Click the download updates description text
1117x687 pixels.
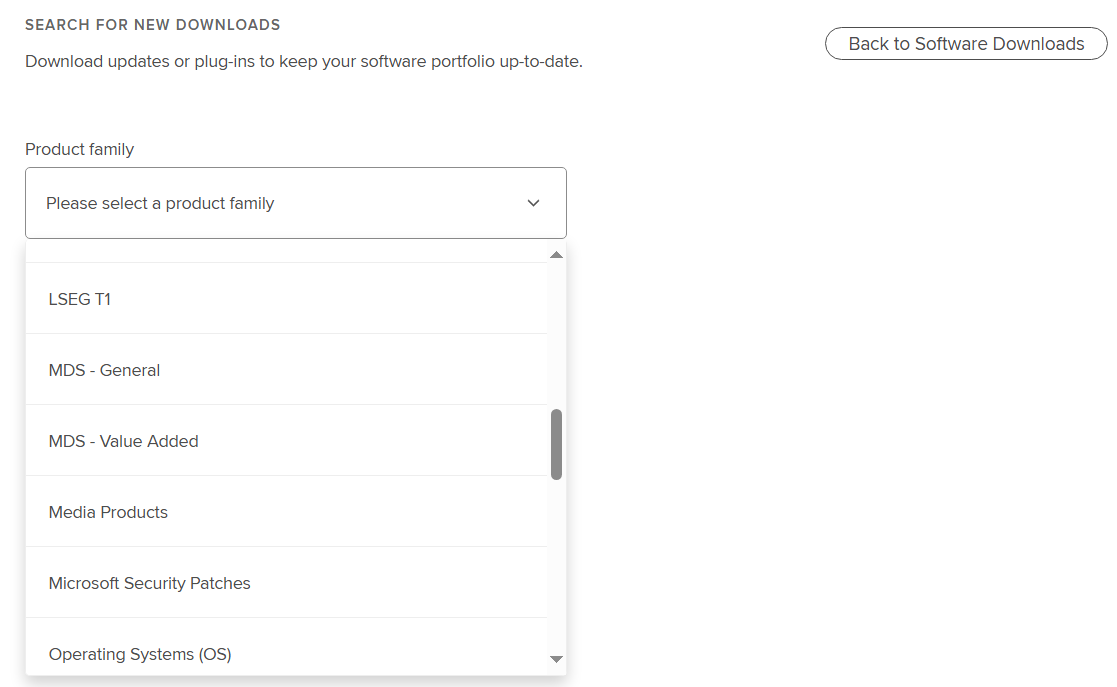tap(303, 61)
